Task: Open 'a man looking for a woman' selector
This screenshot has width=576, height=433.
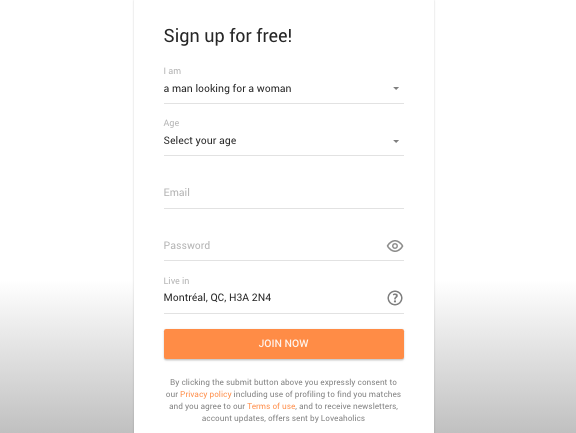Action: [x=284, y=89]
